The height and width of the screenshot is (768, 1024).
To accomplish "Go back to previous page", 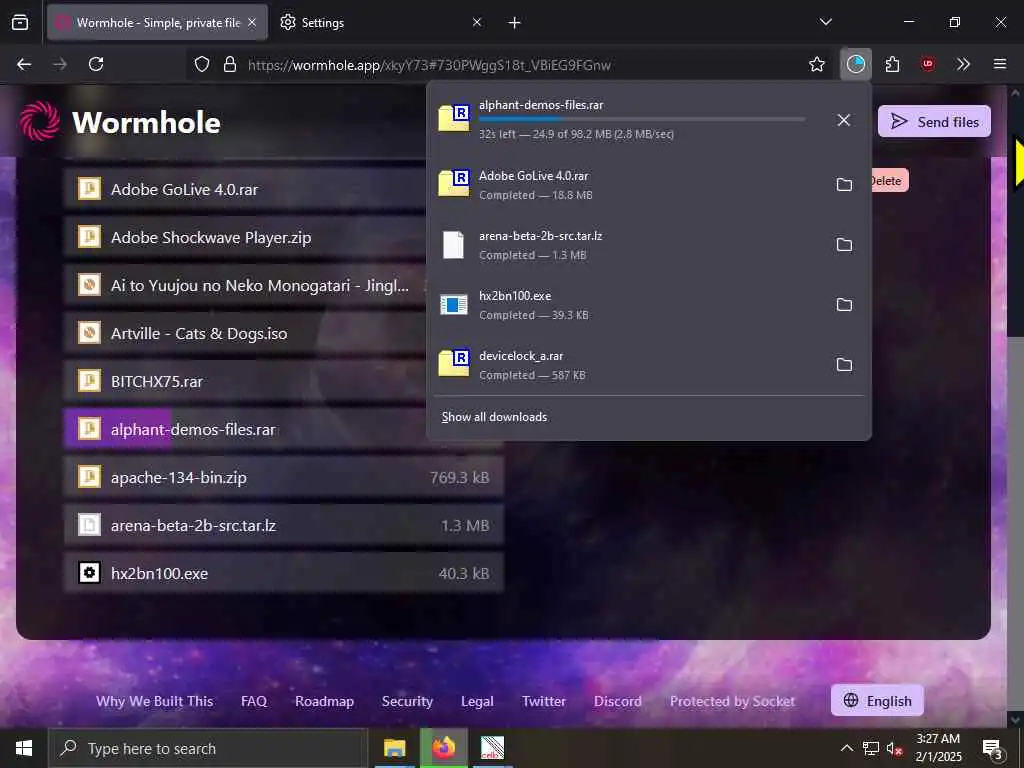I will [24, 64].
